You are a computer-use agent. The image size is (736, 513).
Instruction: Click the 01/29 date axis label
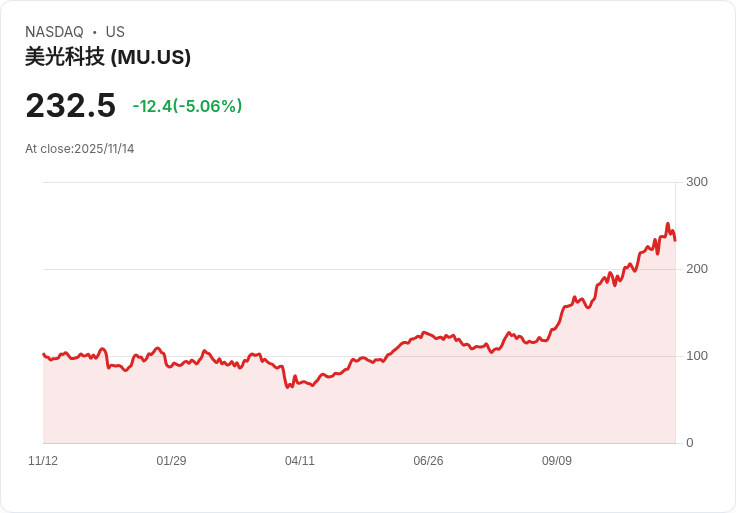pyautogui.click(x=171, y=460)
